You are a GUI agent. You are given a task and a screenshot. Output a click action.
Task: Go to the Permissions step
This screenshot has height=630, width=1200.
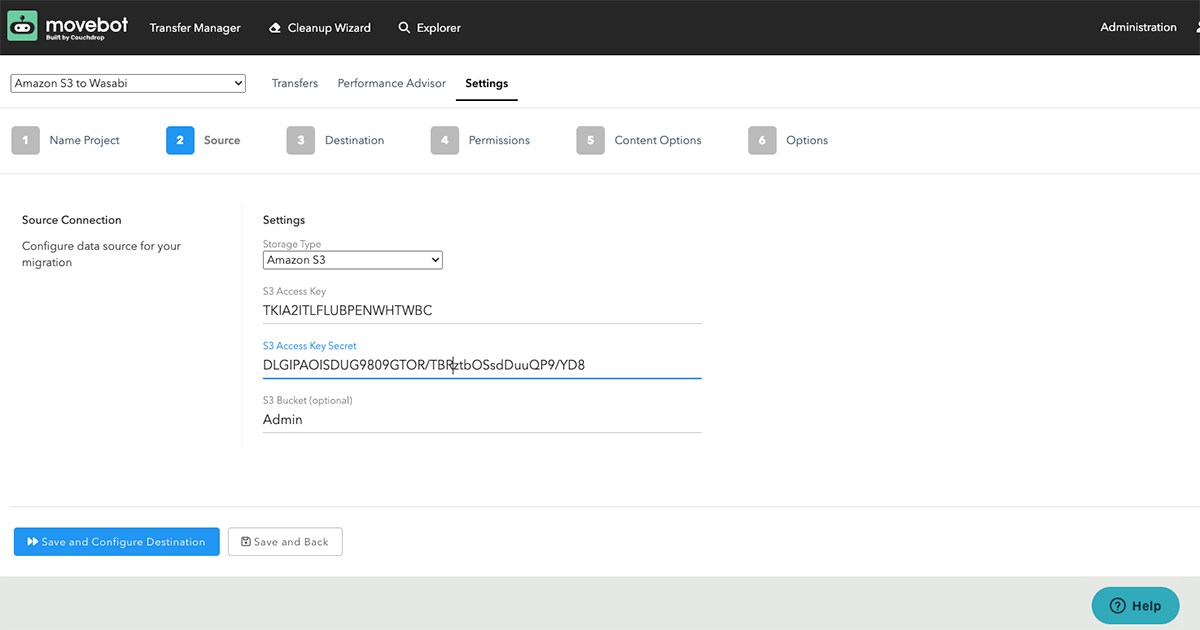[x=499, y=140]
